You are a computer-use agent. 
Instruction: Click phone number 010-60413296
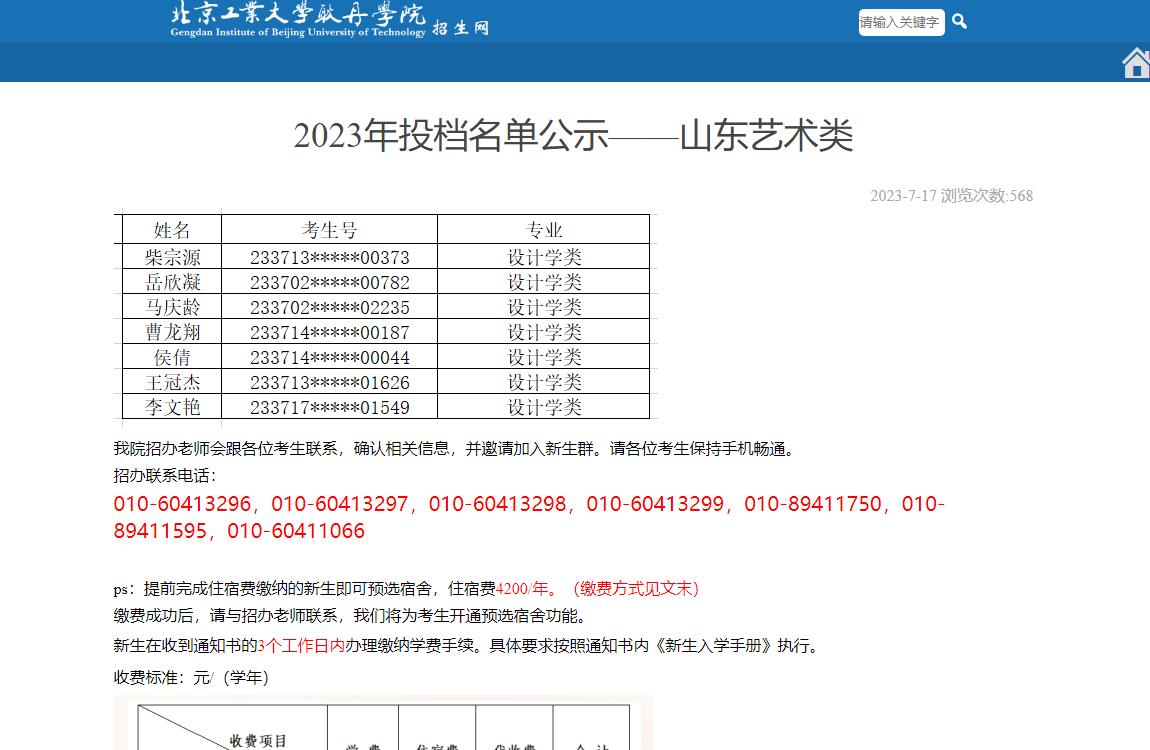(x=182, y=504)
